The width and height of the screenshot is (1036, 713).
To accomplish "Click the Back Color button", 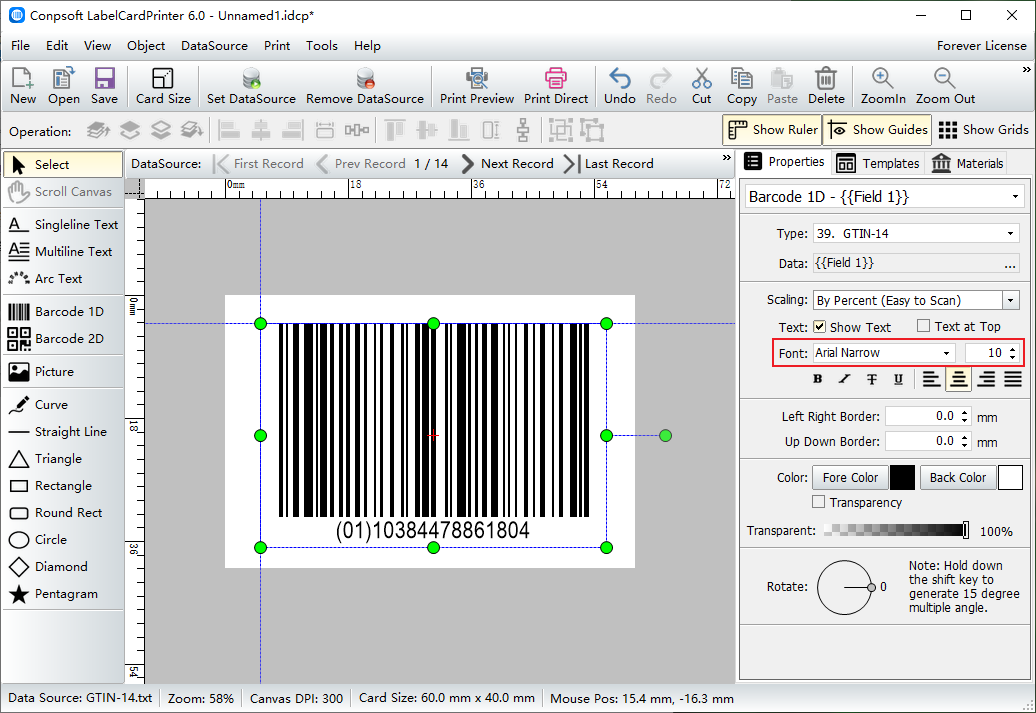I will point(957,477).
